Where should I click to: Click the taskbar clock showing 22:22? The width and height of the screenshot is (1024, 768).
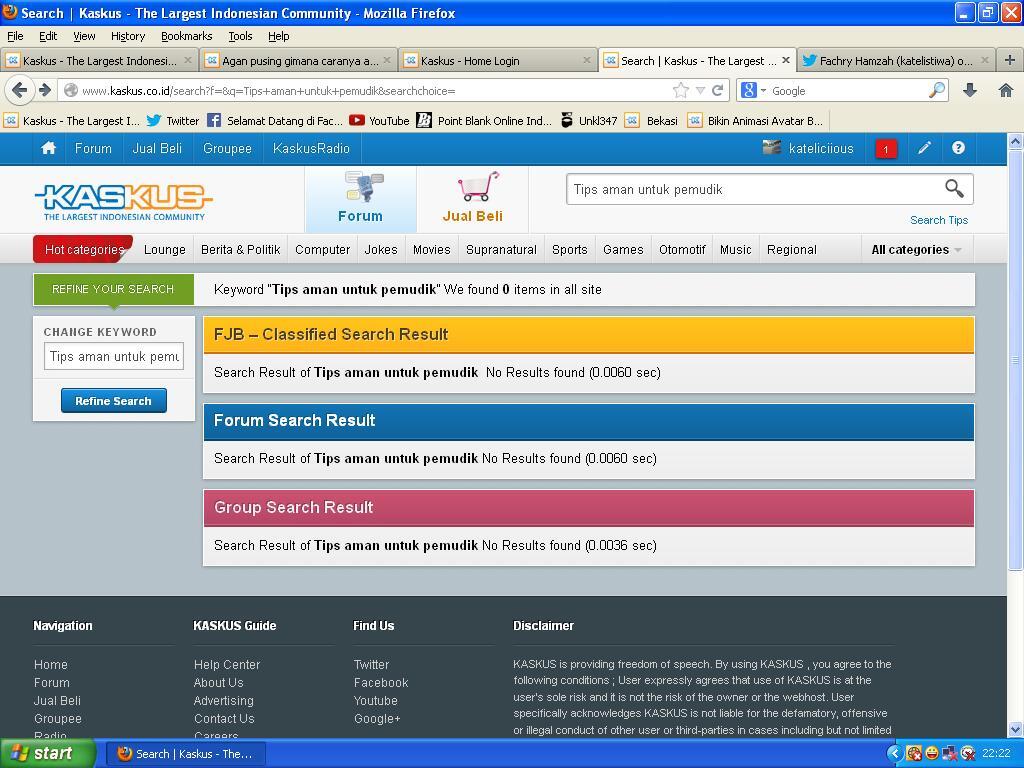(x=996, y=754)
